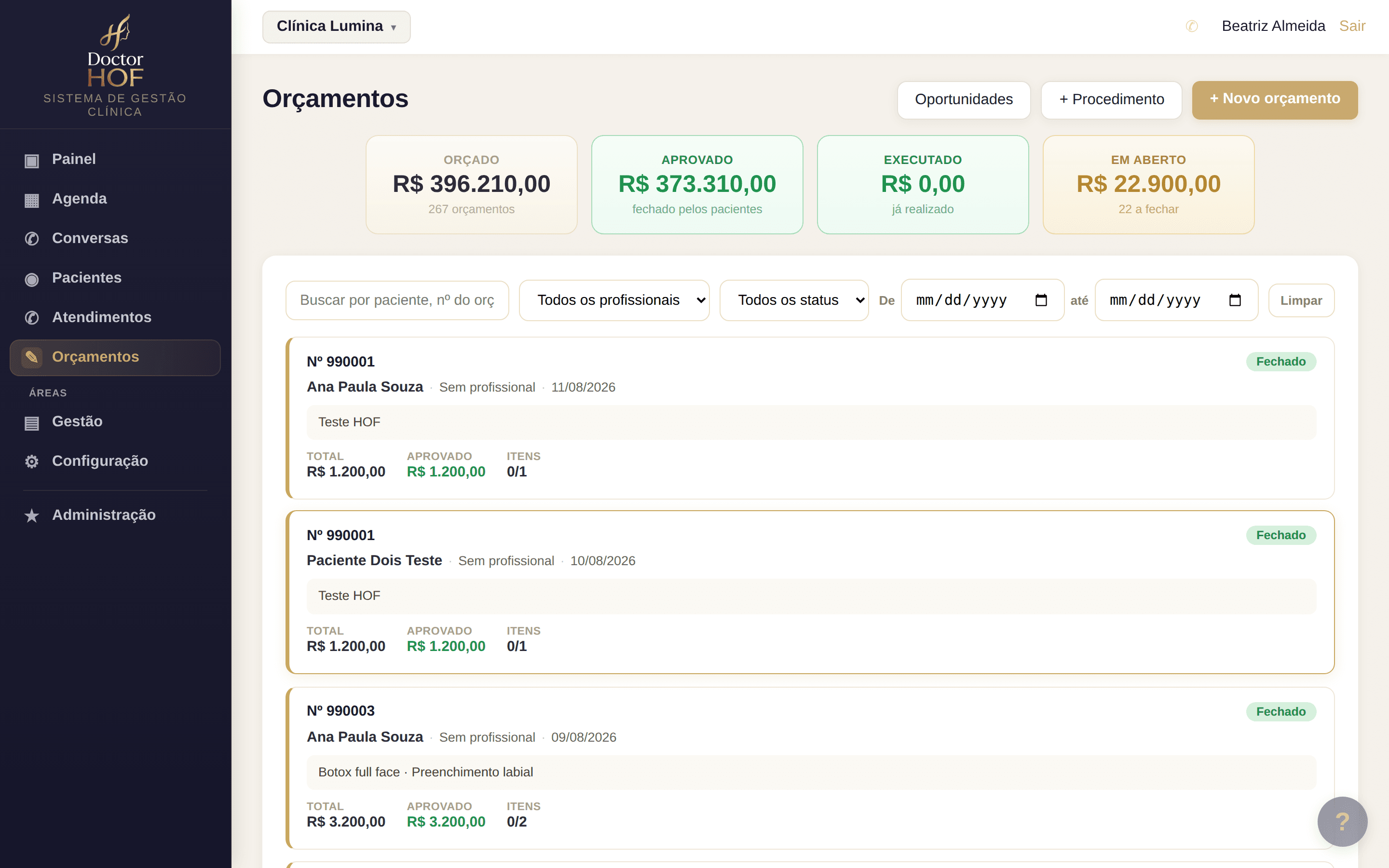Viewport: 1389px width, 868px height.
Task: Click patient name Ana Paula Souza dated 11/08/2026
Action: (x=365, y=387)
